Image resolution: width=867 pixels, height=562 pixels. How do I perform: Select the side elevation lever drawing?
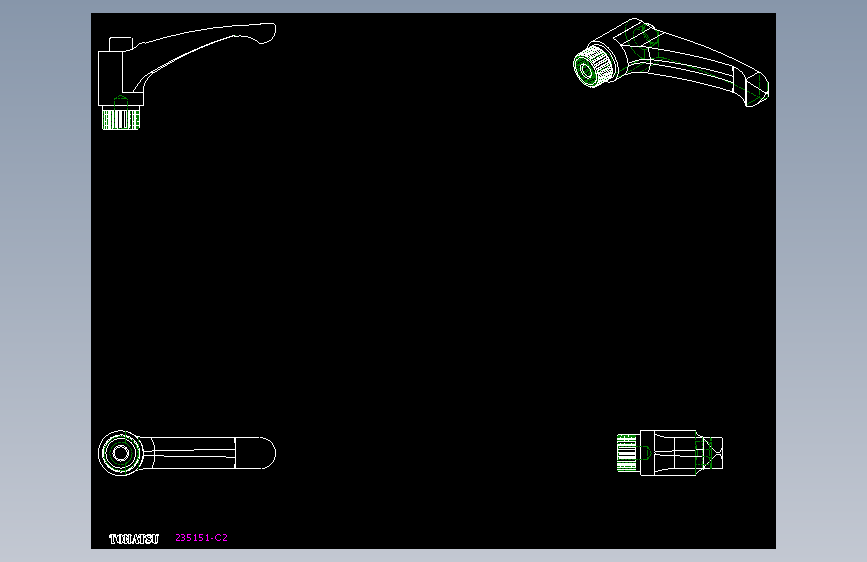(187, 76)
